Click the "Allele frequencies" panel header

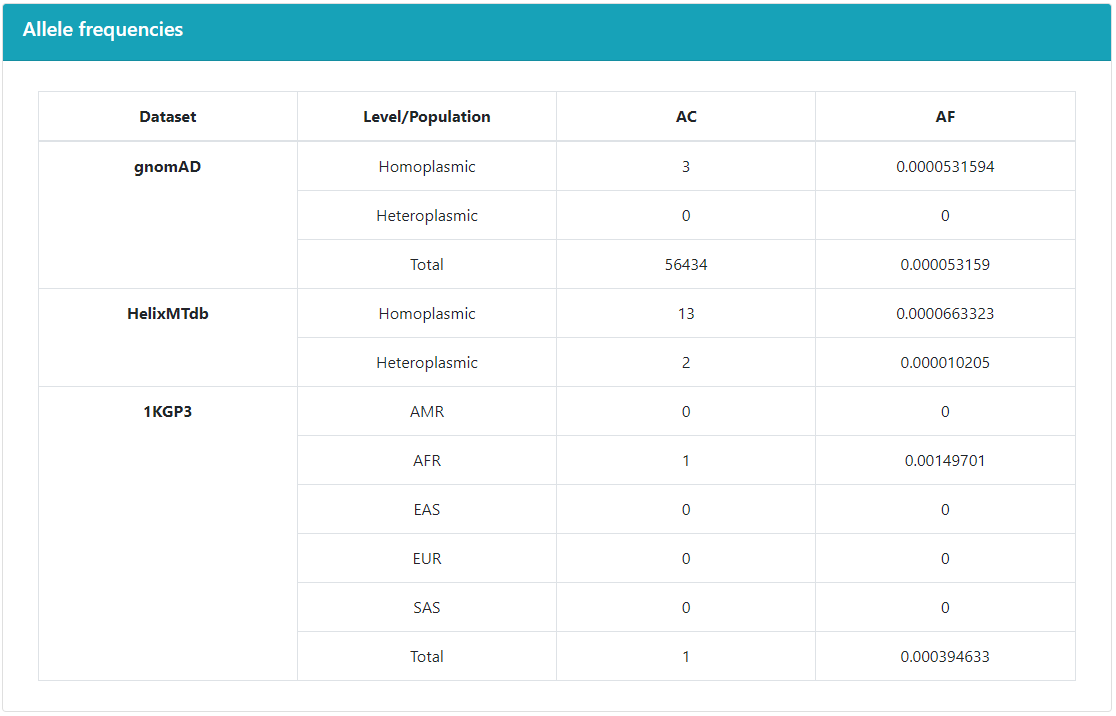point(103,30)
